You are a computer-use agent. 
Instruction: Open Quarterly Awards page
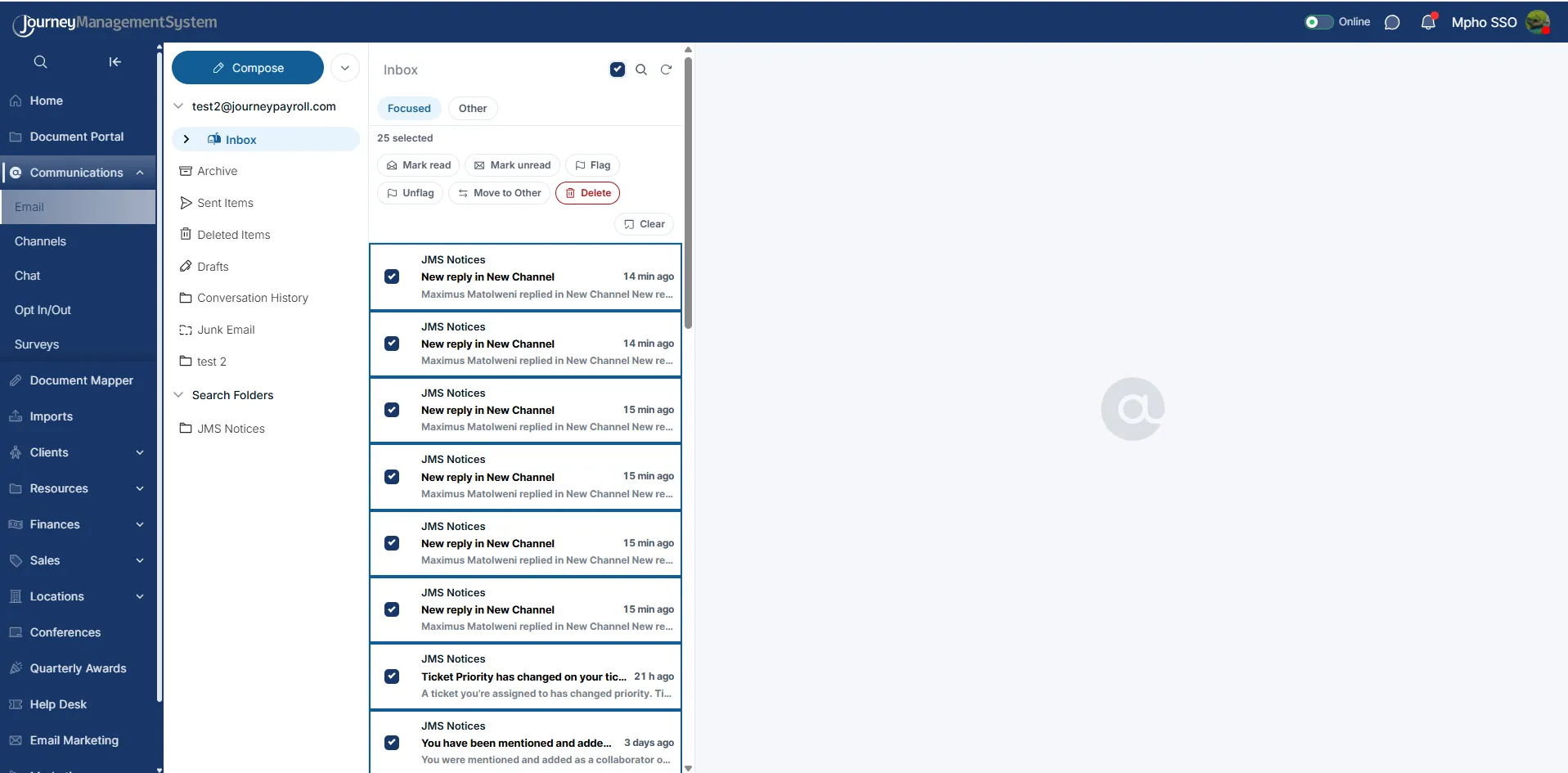click(x=78, y=668)
